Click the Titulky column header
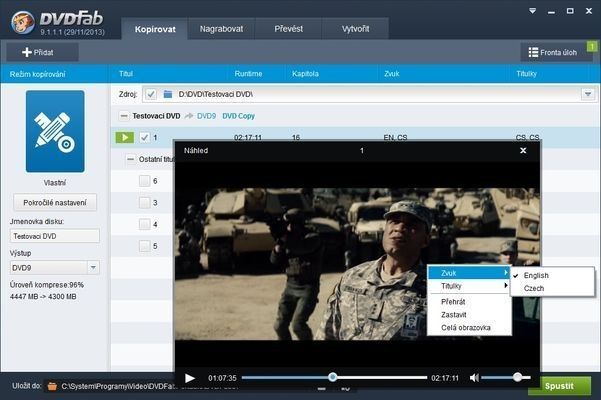Screen dimensions: 601x400 (x=526, y=74)
